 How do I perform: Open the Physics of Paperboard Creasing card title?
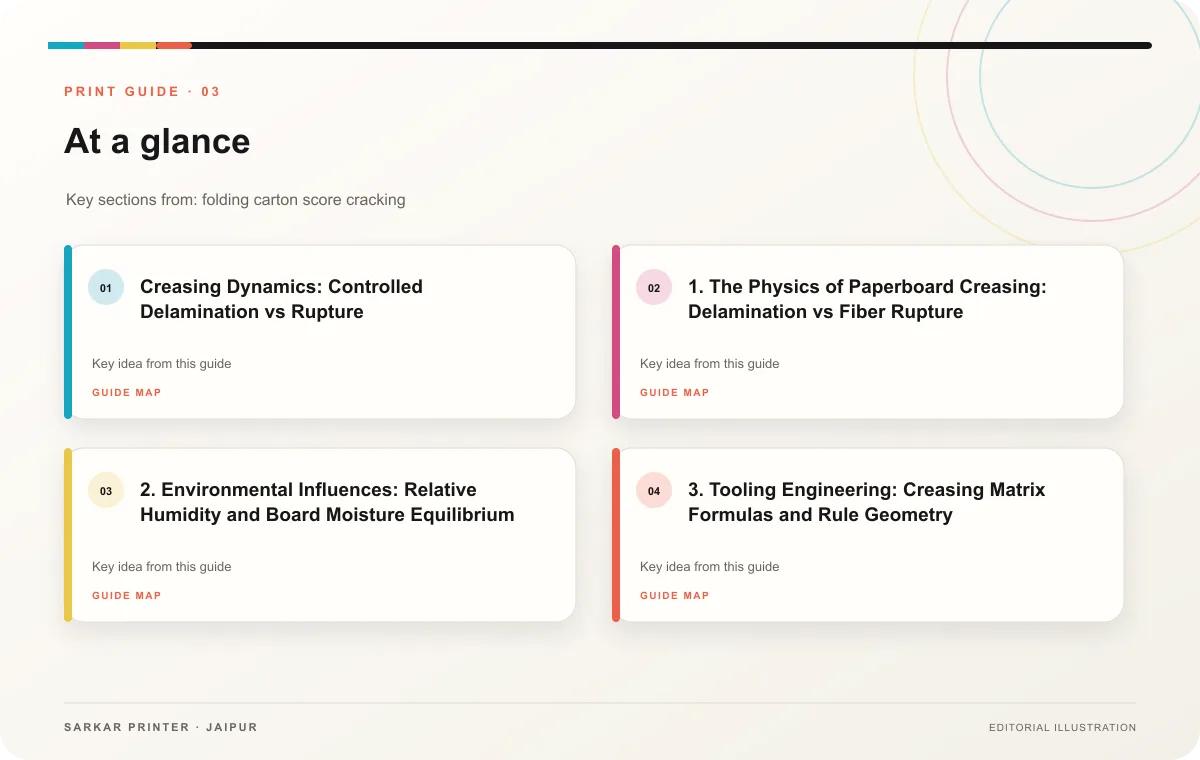coord(867,299)
